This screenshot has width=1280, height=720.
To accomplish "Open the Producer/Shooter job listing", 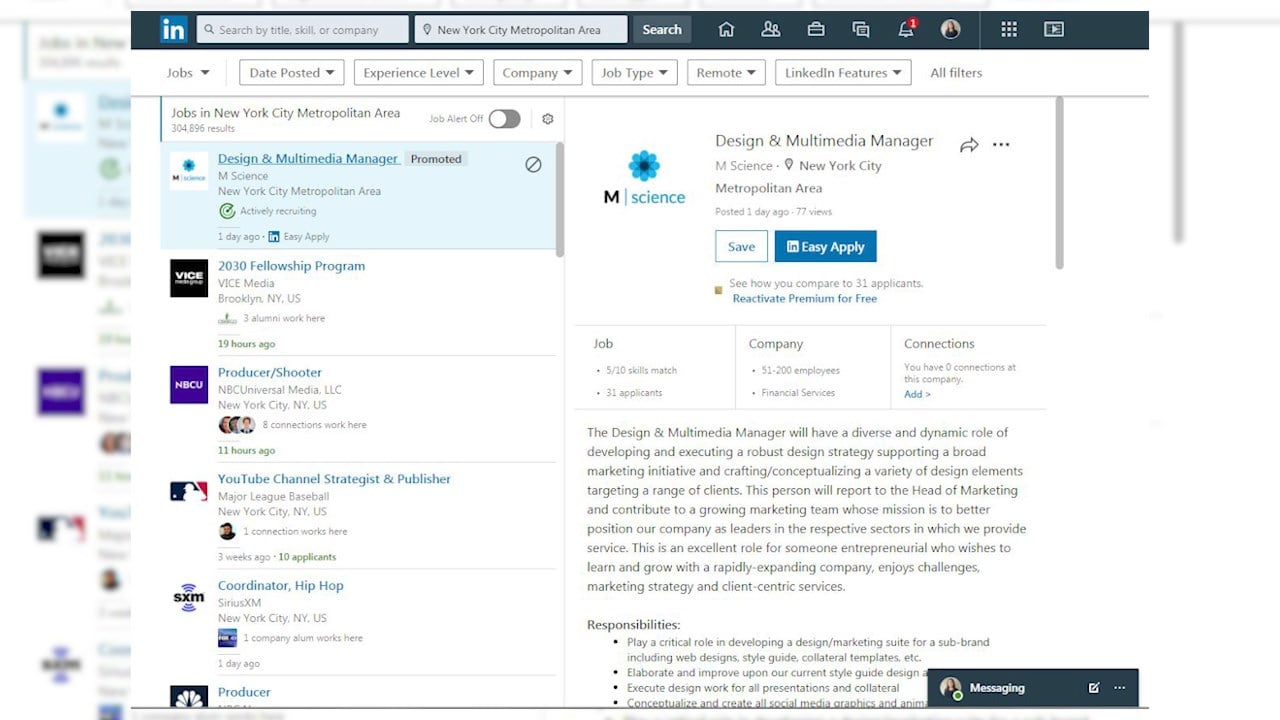I will [270, 372].
